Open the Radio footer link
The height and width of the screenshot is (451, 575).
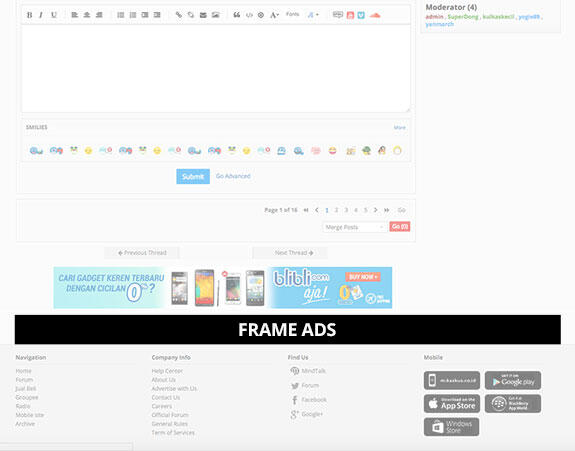(23, 406)
